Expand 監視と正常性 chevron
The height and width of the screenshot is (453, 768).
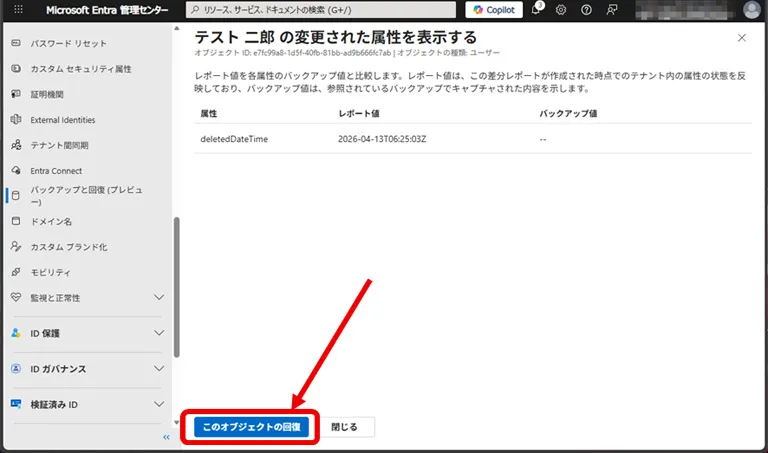click(x=159, y=297)
